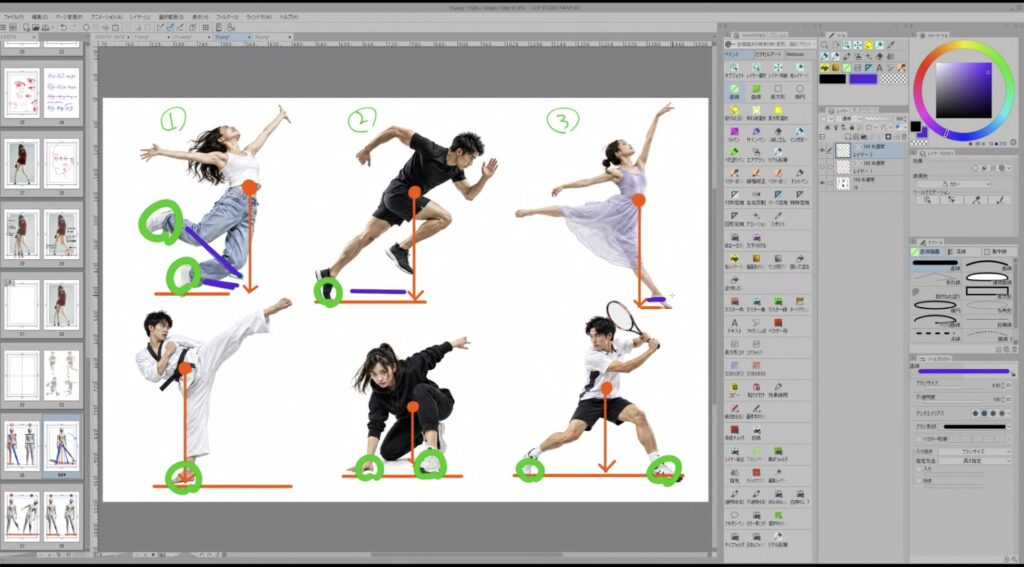
Task: Open the layer blending mode (通常) dropdown
Action: point(849,119)
